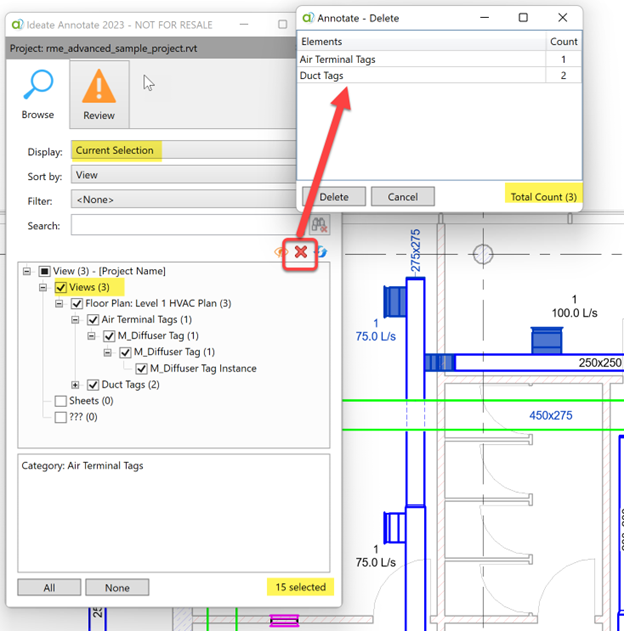The height and width of the screenshot is (631, 624).
Task: Click the Sheets (0) tree label
Action: pyautogui.click(x=91, y=401)
